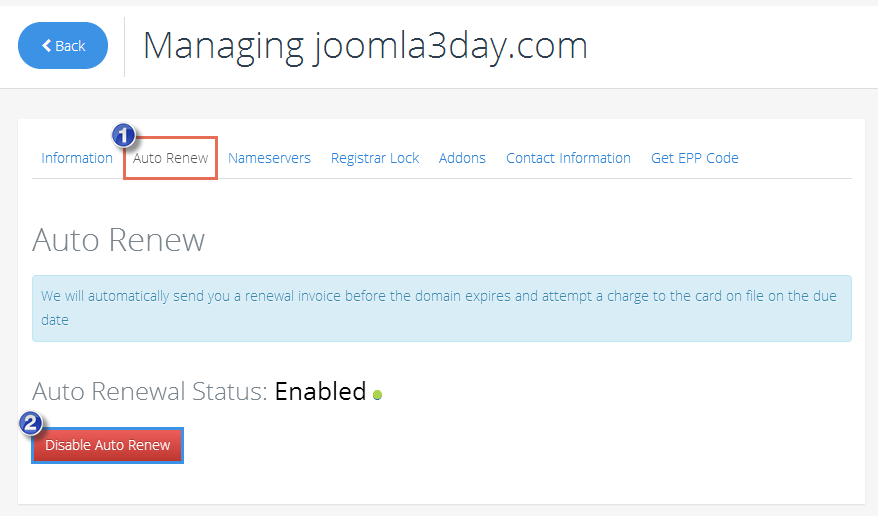
Task: Click the Enabled status text
Action: pyautogui.click(x=320, y=391)
